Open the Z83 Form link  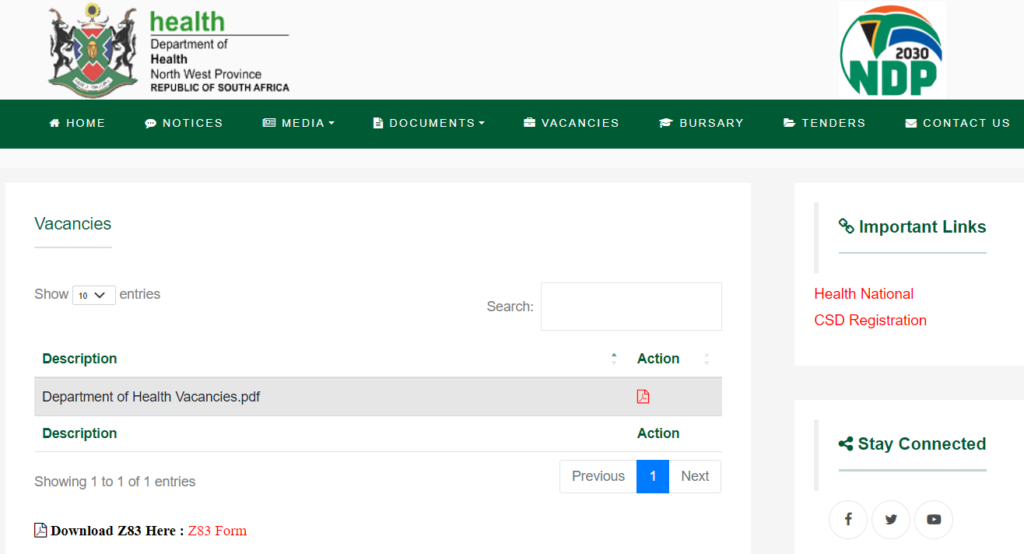pyautogui.click(x=217, y=530)
